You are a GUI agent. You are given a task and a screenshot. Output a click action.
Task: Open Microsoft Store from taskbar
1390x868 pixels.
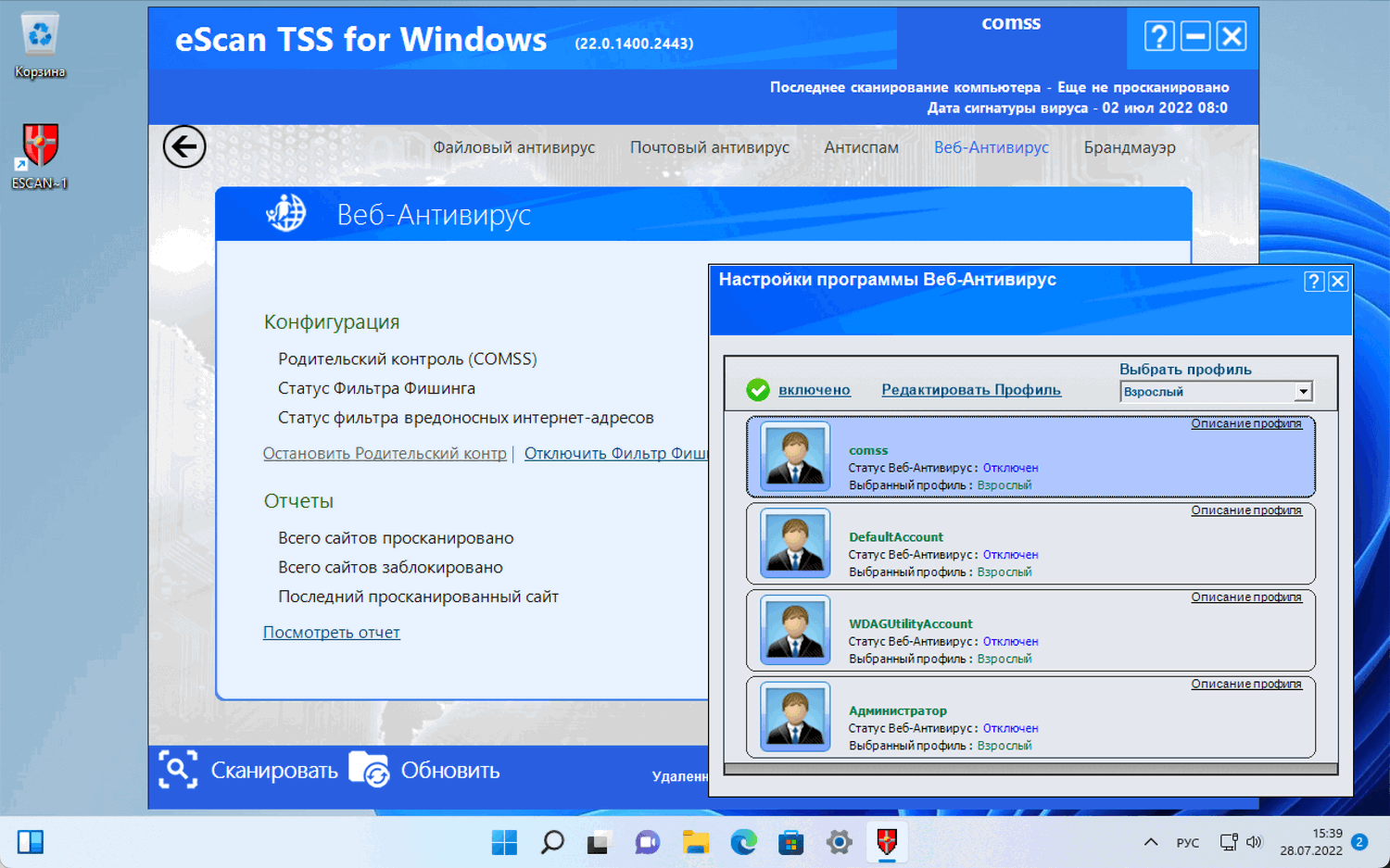[x=790, y=842]
